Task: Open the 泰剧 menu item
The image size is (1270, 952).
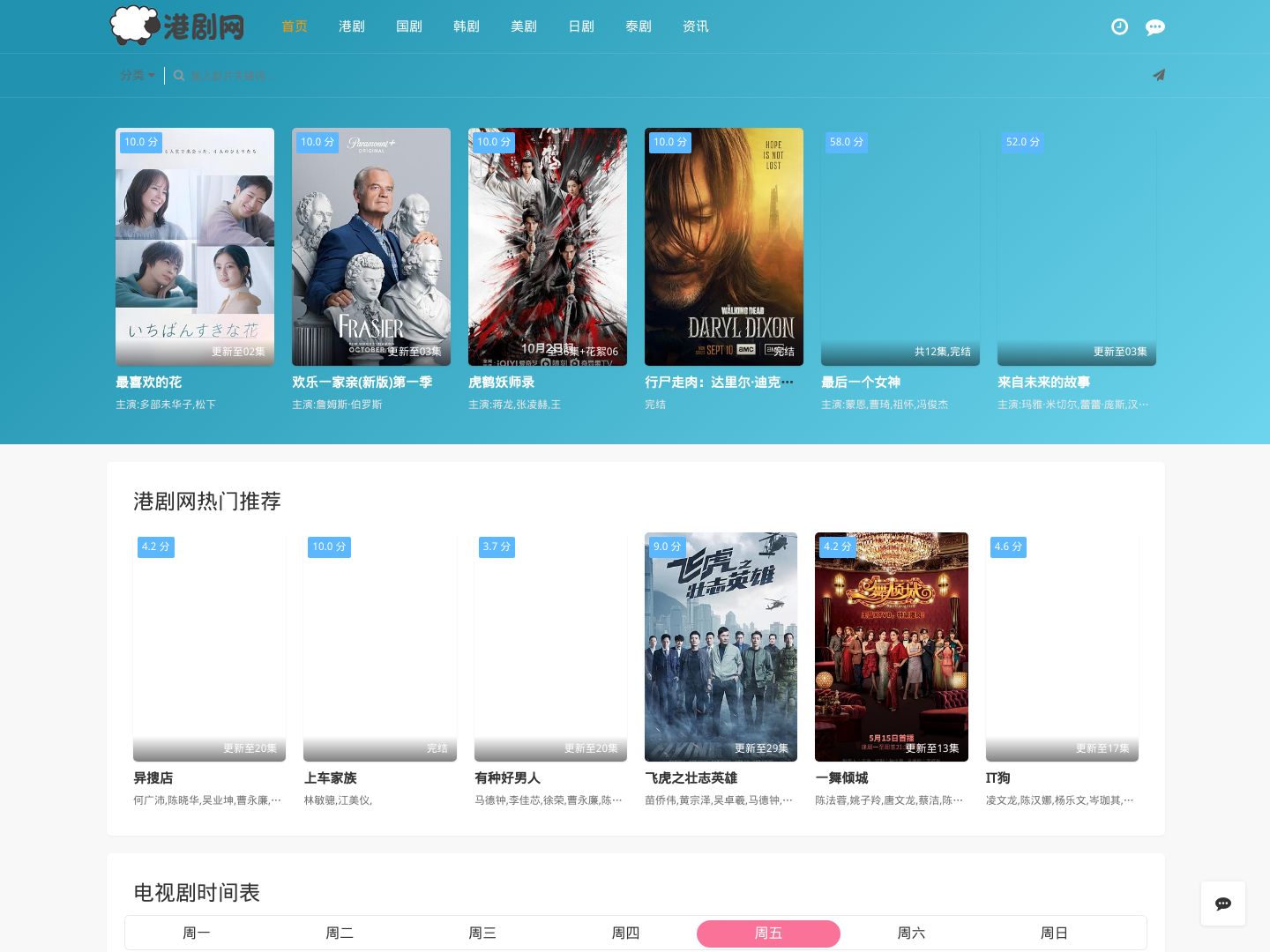Action: (639, 26)
